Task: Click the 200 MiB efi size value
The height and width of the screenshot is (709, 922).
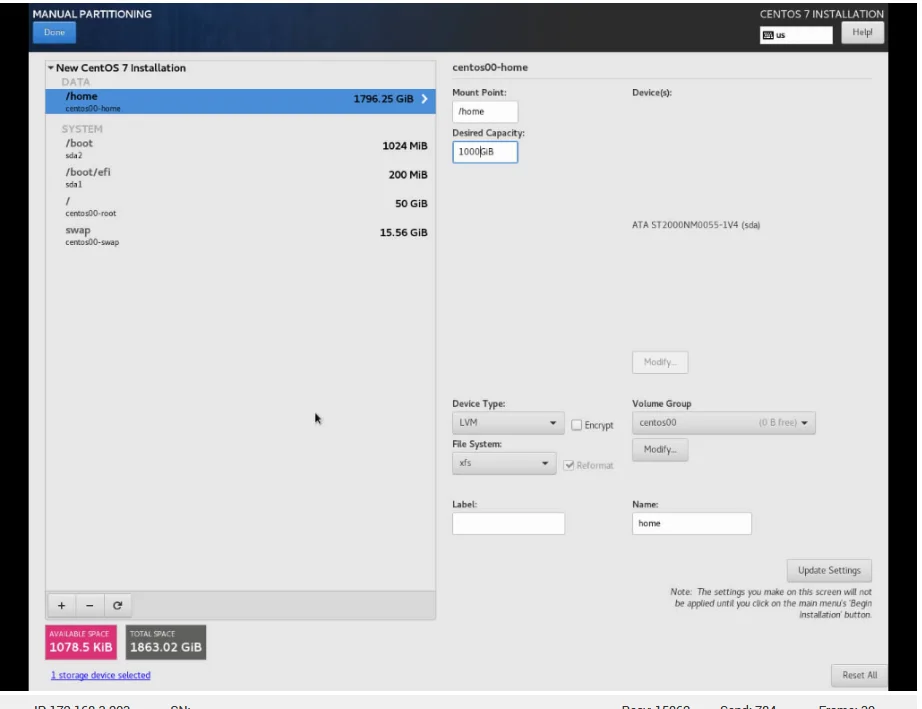Action: click(x=407, y=175)
